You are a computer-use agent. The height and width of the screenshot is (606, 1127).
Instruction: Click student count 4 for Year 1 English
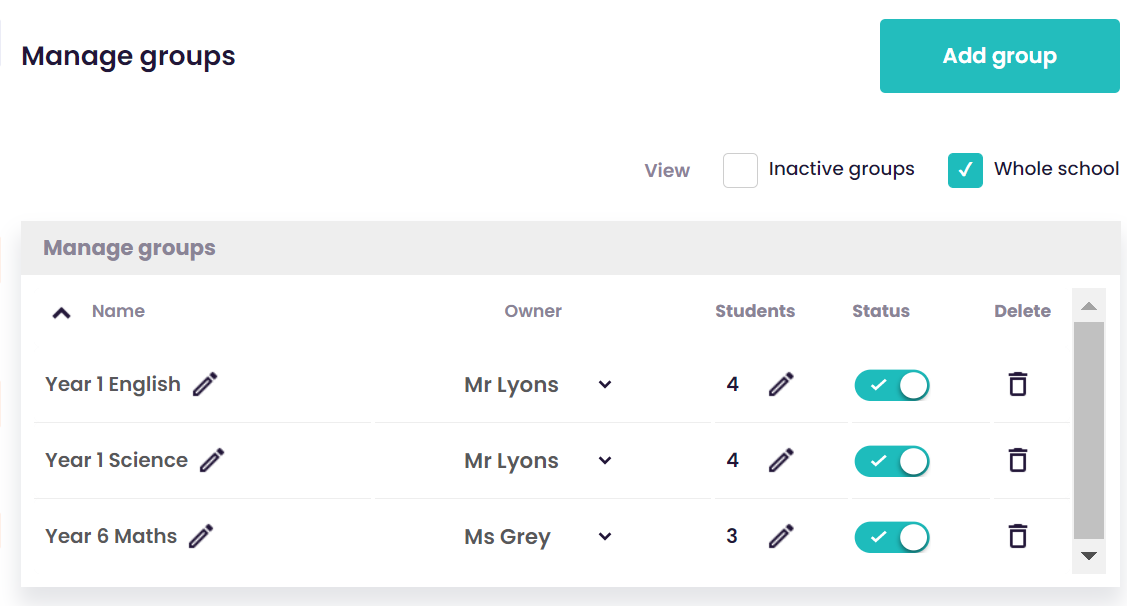[x=732, y=385]
